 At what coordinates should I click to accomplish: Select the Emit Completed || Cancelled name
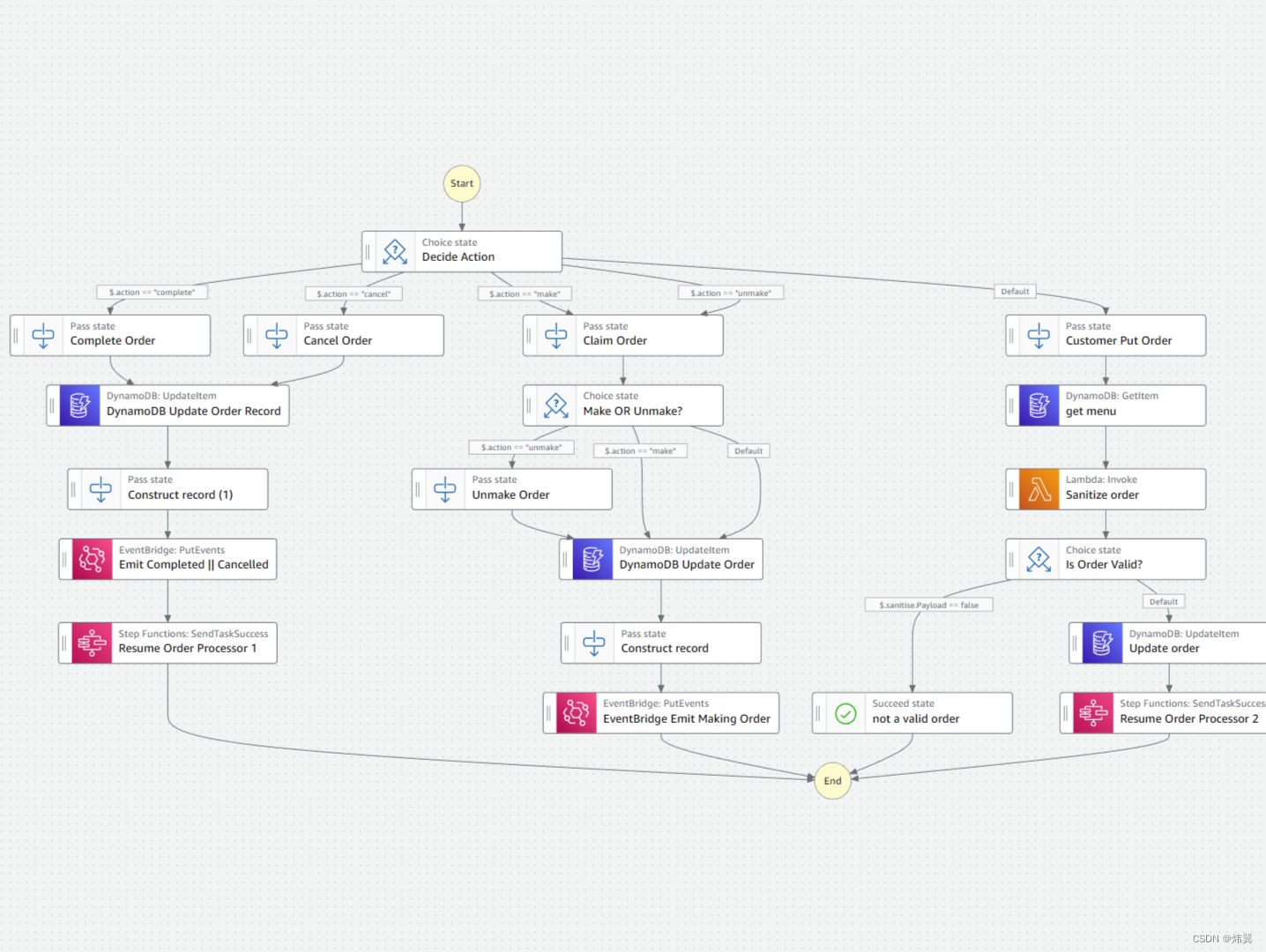[194, 565]
